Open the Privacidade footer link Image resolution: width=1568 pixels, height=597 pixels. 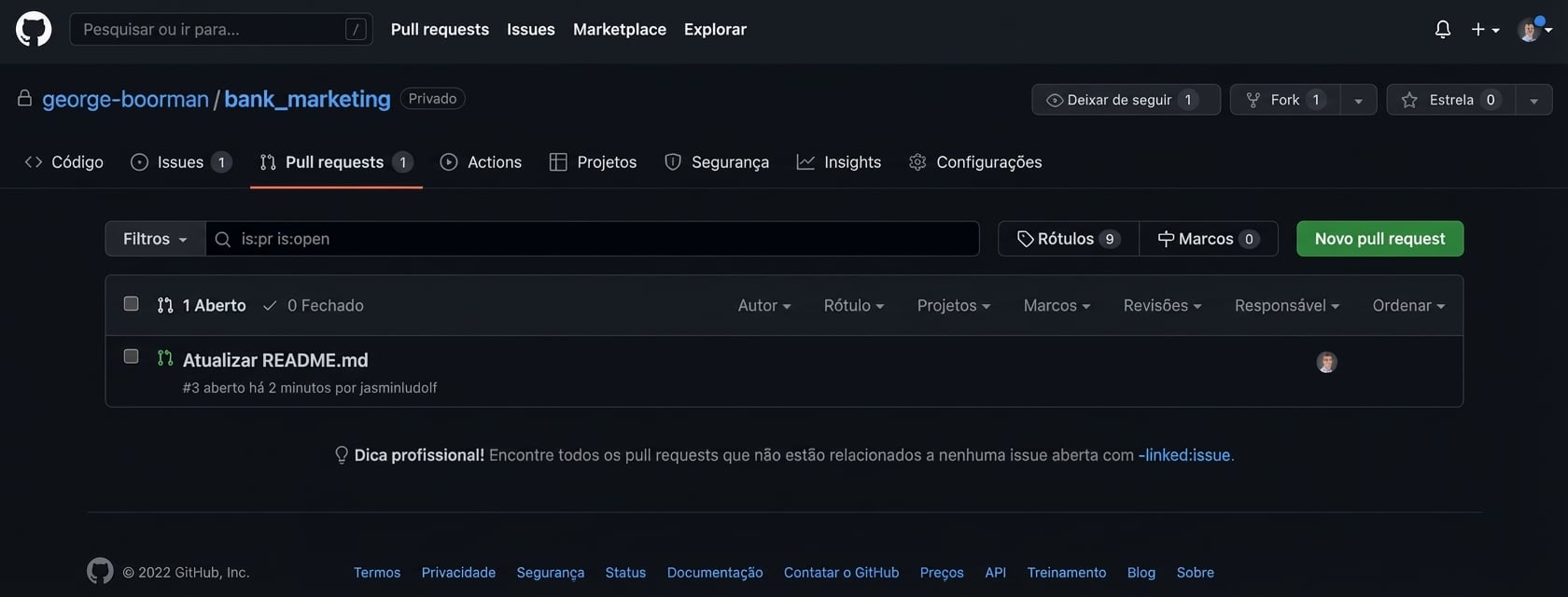[x=458, y=573]
